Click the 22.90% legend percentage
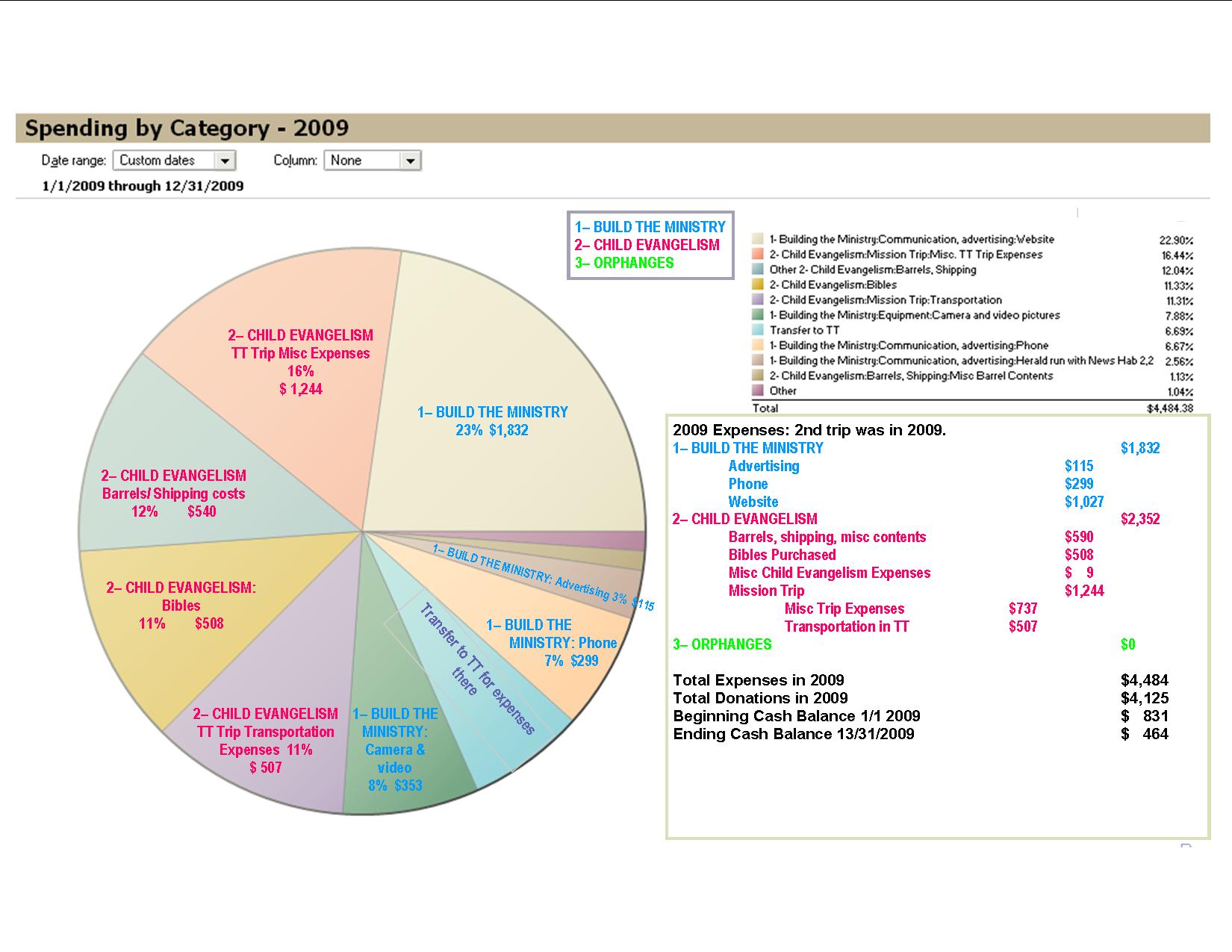The width and height of the screenshot is (1232, 952). [1177, 240]
